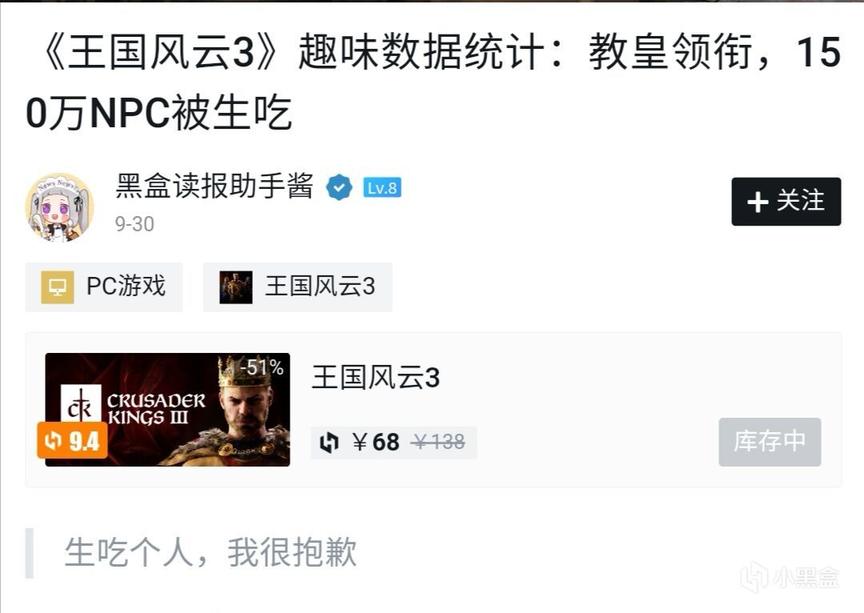Open the author name 黑盒读报助手酱
This screenshot has height=613, width=864.
214,185
